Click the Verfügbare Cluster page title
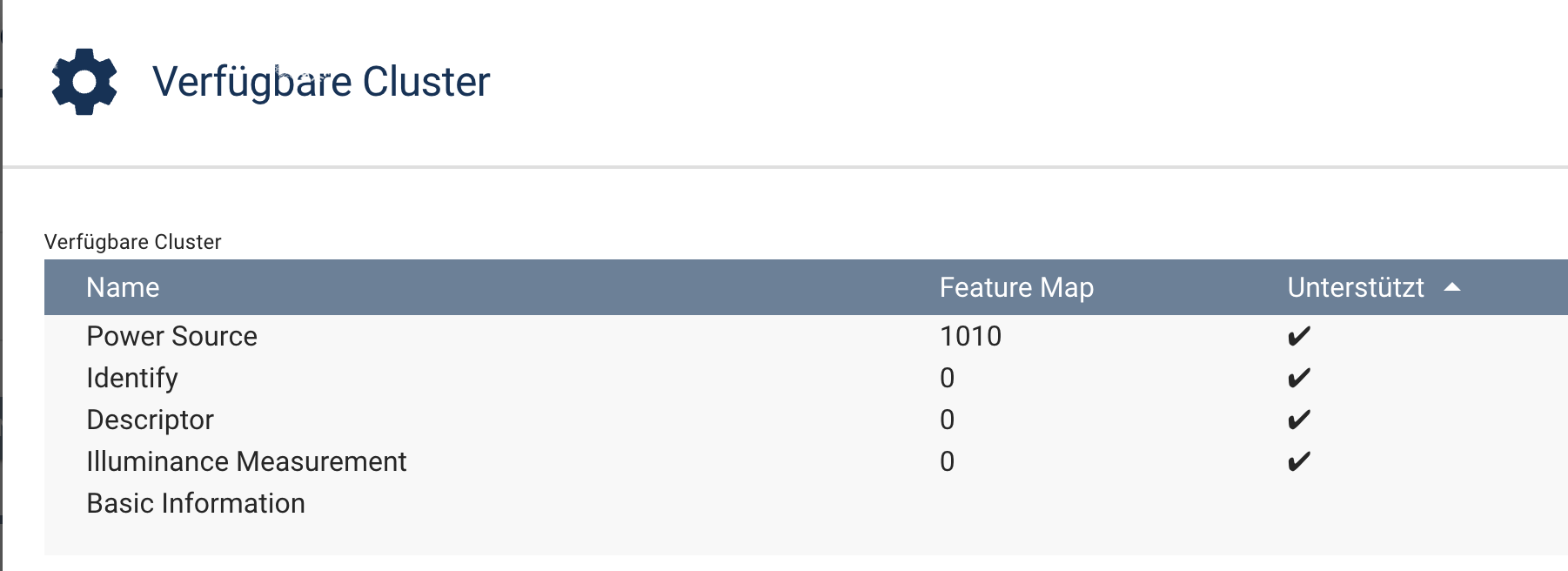Screen dimensions: 1568x571 [x=321, y=82]
